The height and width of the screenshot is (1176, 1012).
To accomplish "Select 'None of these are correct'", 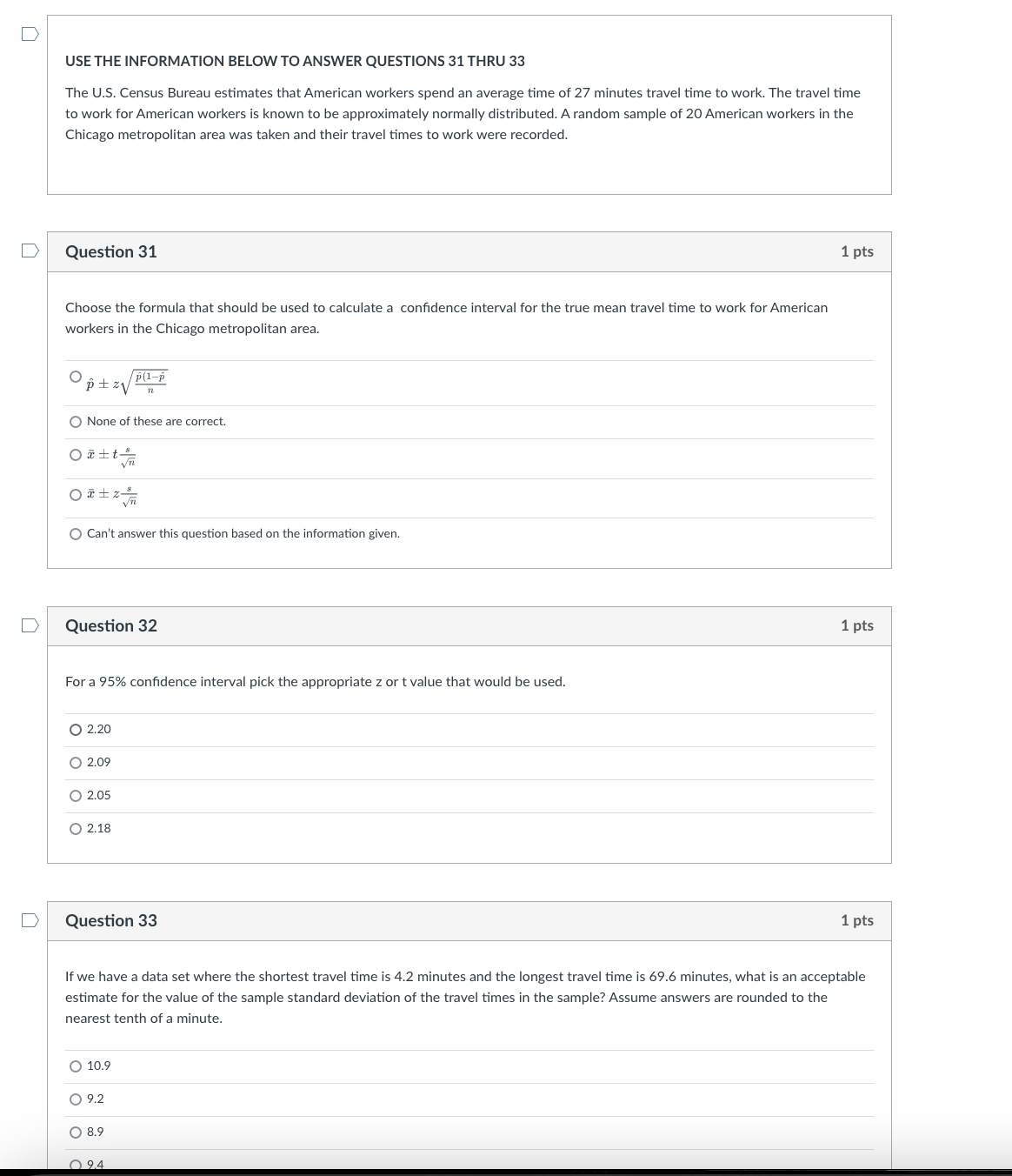I will pyautogui.click(x=76, y=422).
